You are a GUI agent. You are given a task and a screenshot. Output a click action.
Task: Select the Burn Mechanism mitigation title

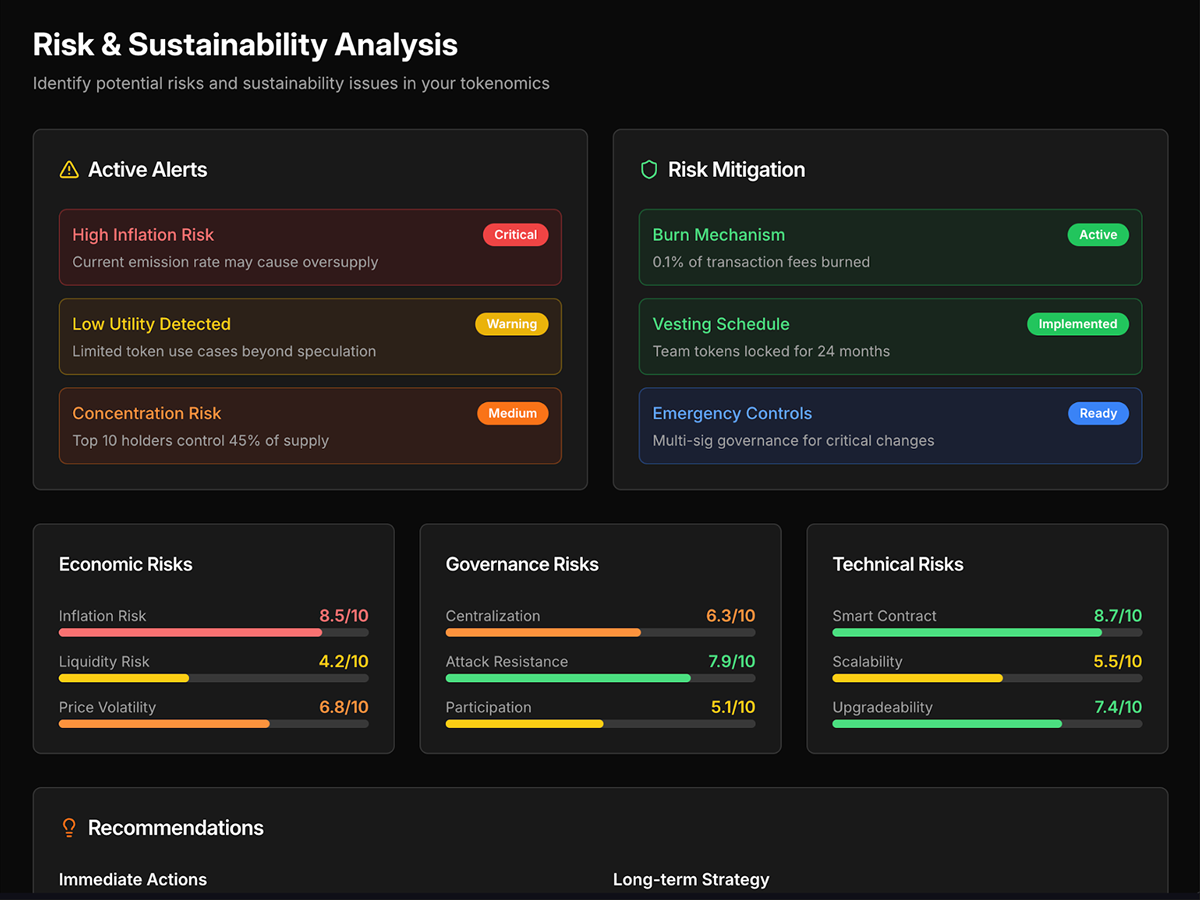(x=719, y=235)
